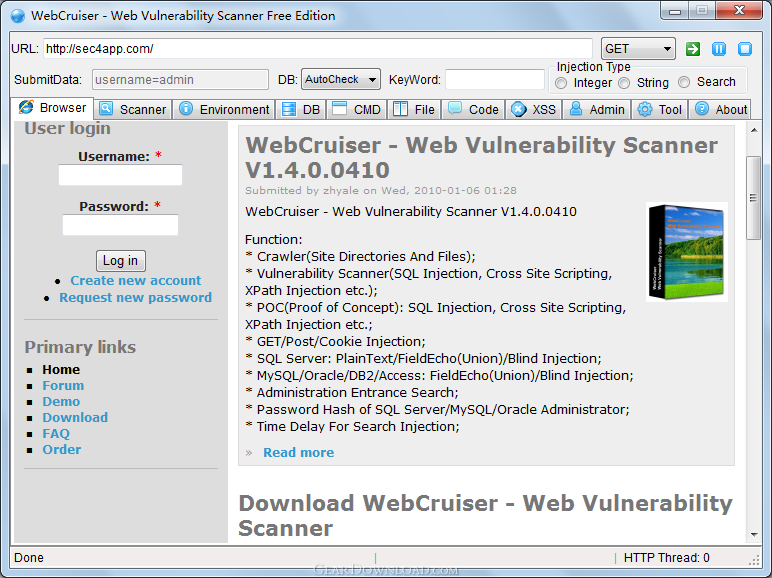772x578 pixels.
Task: Open the FAQ link
Action: coord(56,434)
